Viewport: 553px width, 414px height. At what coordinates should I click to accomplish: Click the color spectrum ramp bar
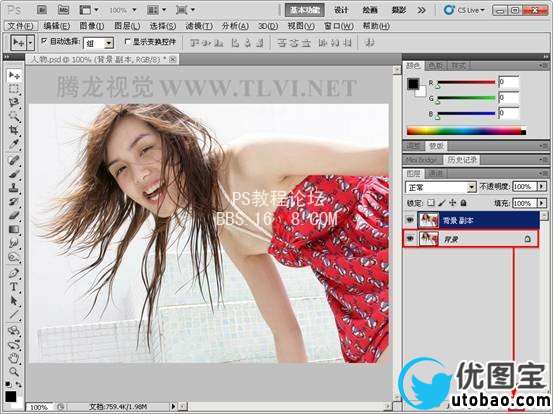coord(466,131)
